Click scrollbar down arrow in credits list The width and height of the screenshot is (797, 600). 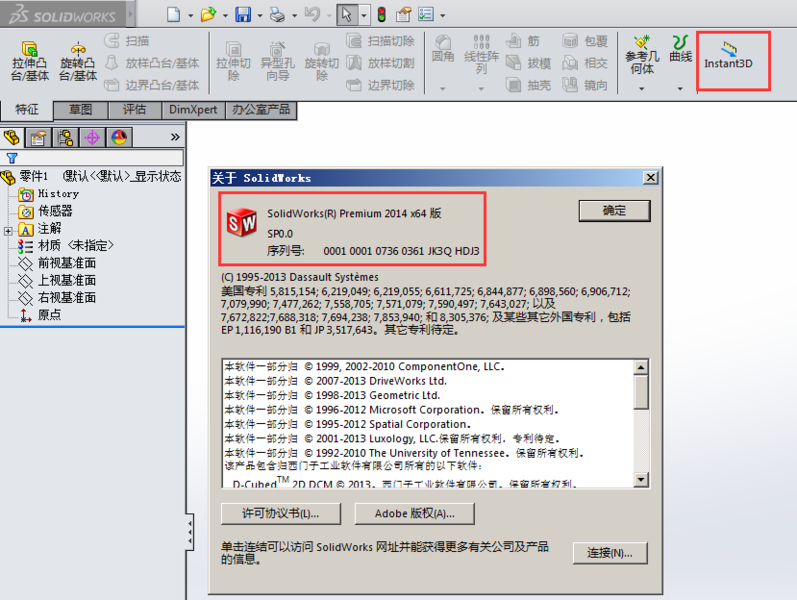tap(641, 479)
